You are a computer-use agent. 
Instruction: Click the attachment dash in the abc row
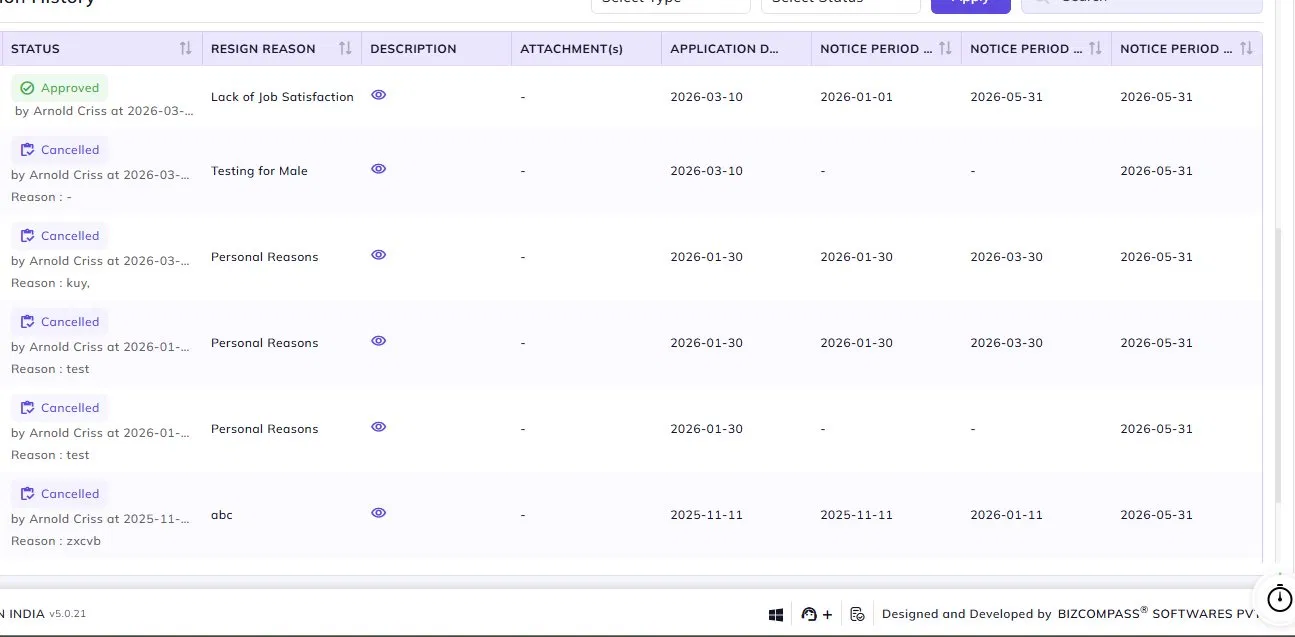pos(523,515)
